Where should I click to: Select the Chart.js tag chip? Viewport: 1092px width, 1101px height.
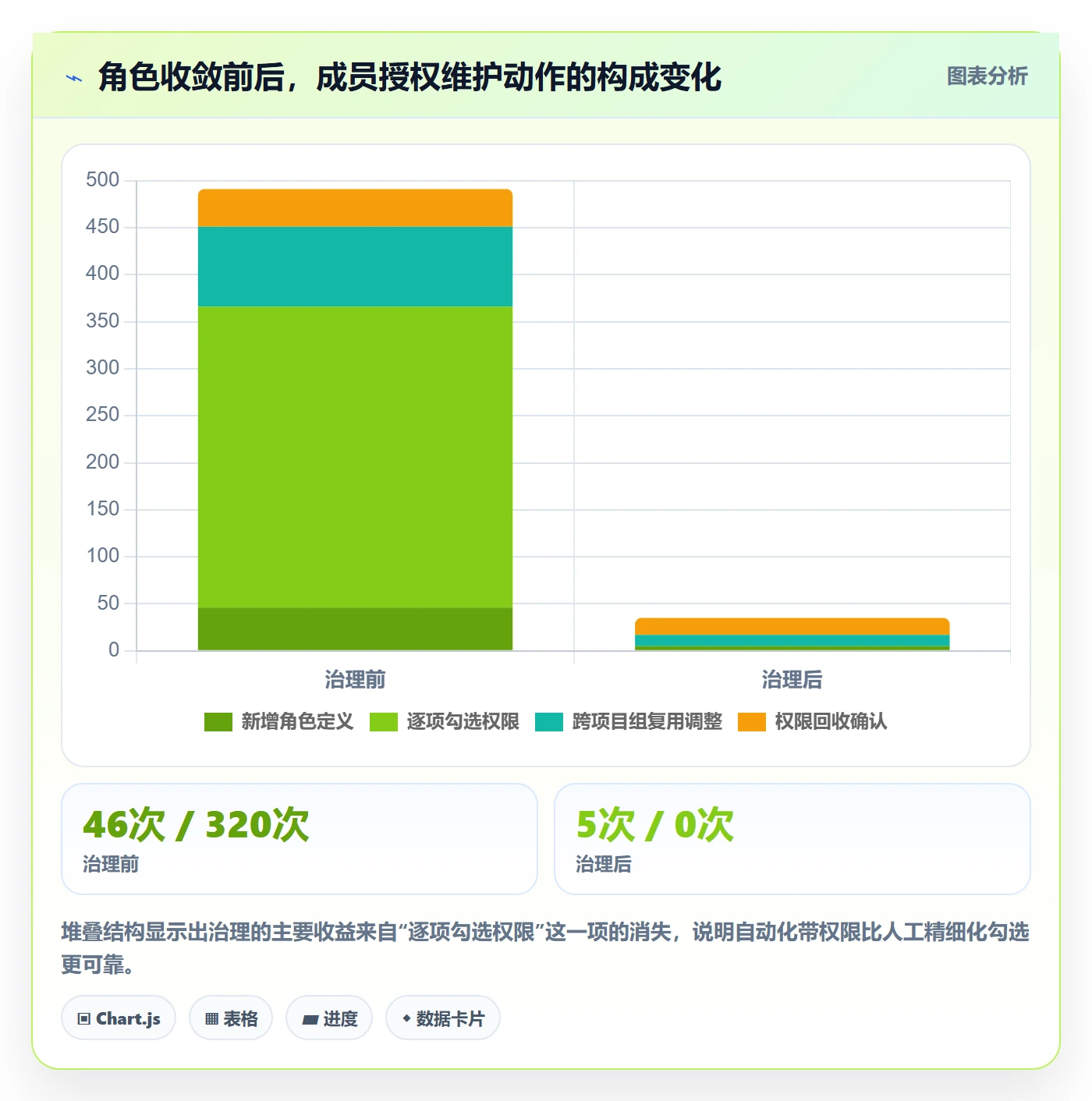(119, 1018)
